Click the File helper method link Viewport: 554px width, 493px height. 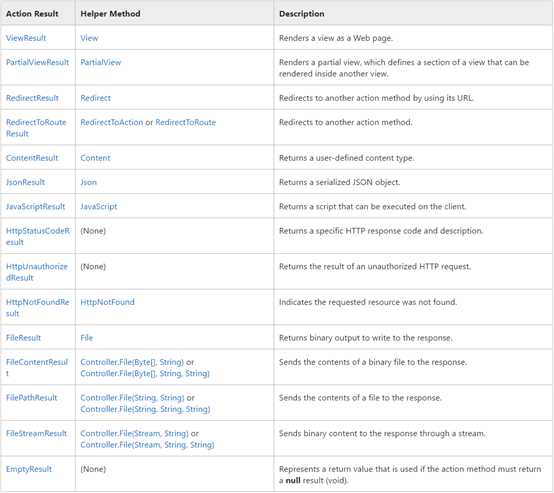tap(87, 338)
